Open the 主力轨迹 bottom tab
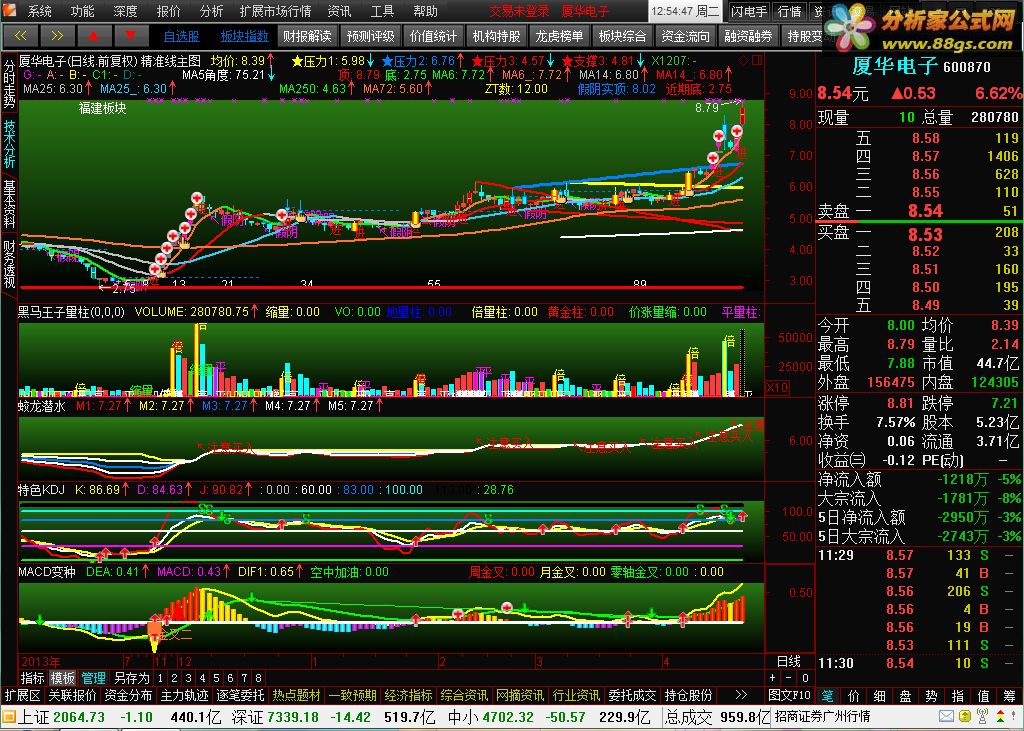This screenshot has height=731, width=1024. coord(185,695)
